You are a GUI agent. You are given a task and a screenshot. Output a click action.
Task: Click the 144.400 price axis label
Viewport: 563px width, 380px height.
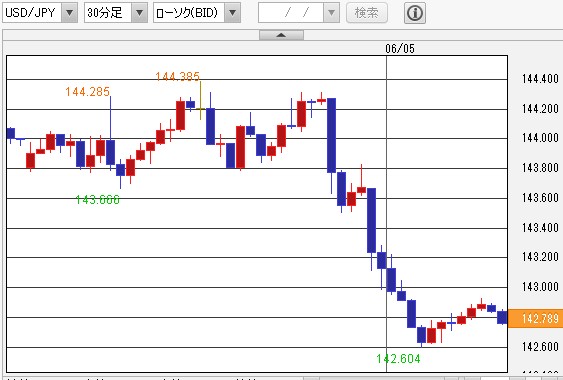pyautogui.click(x=540, y=79)
